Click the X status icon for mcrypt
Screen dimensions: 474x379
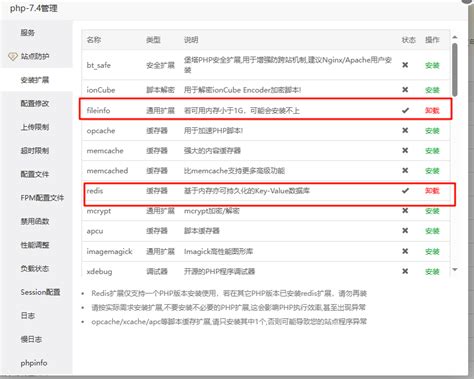coord(405,210)
